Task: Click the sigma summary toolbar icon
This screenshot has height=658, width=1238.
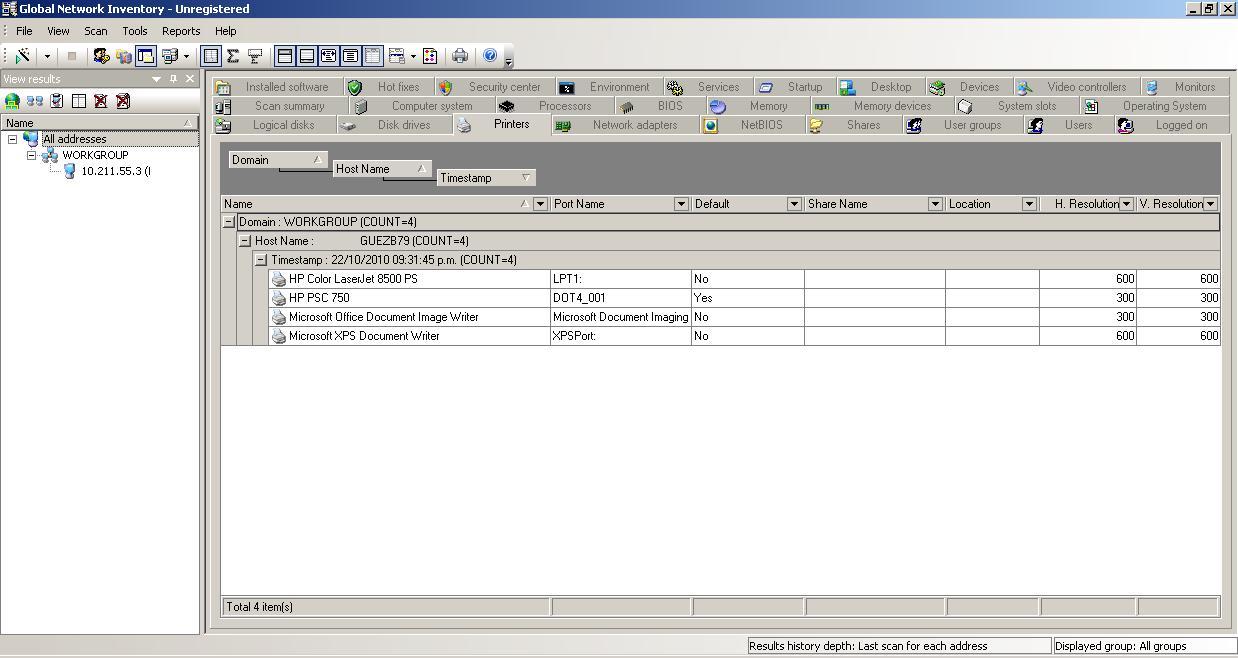Action: [x=233, y=56]
